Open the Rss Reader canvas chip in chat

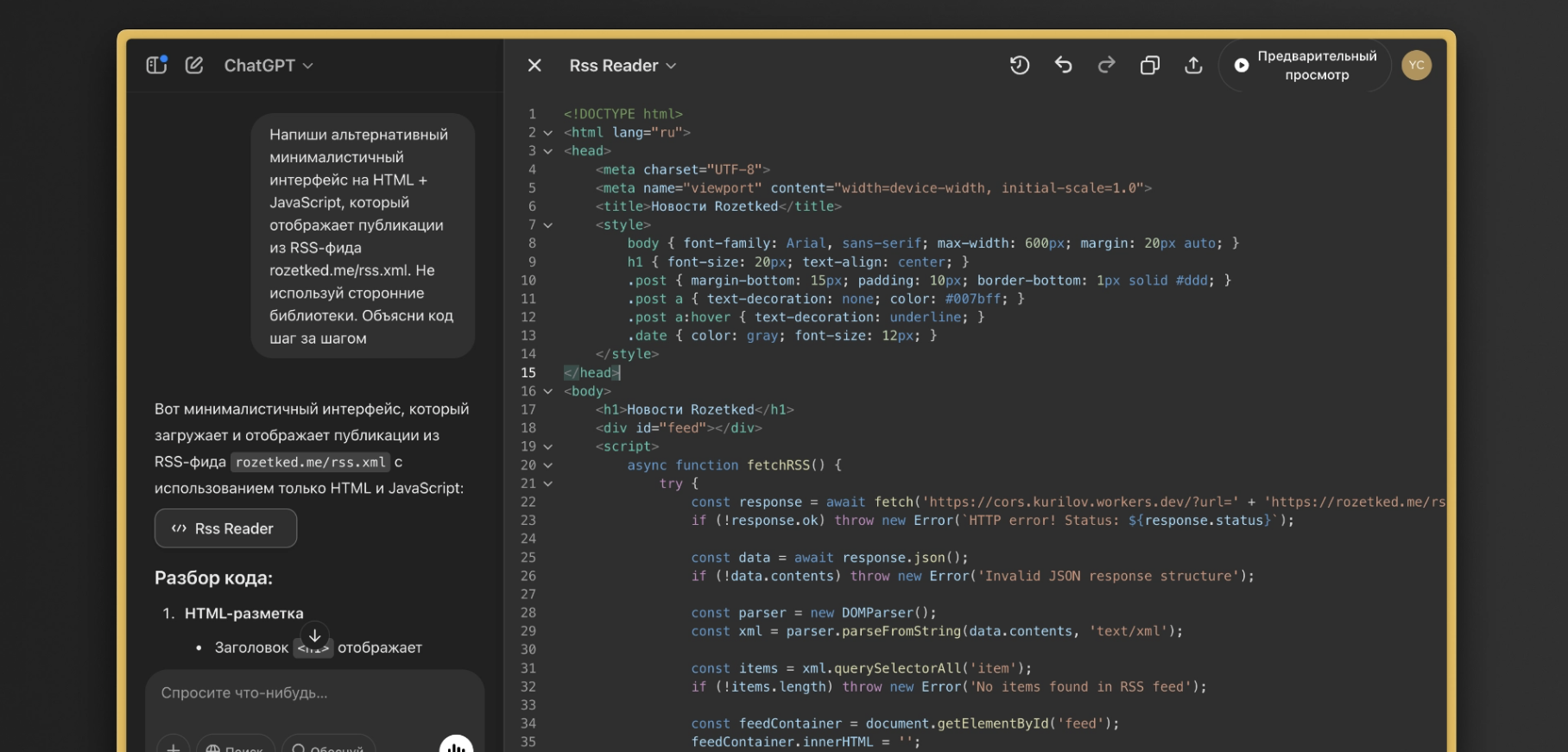[225, 528]
